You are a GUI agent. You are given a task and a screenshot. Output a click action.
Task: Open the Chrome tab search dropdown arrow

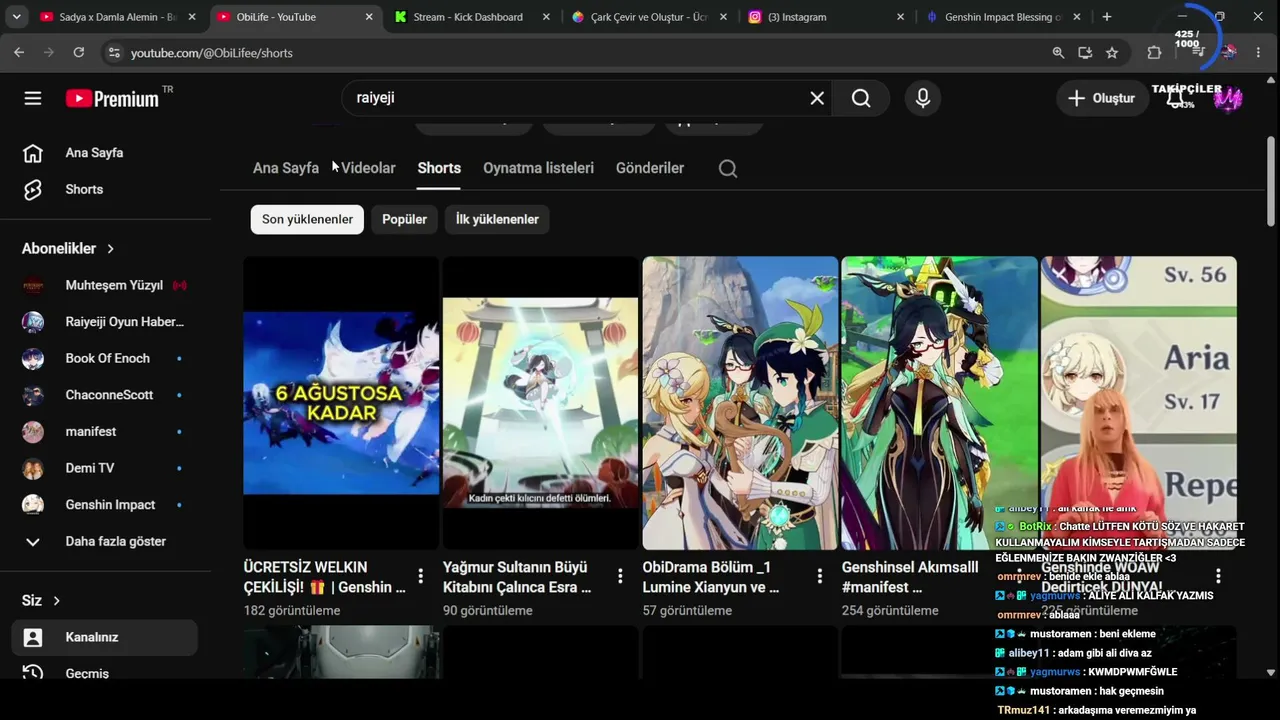[x=17, y=17]
